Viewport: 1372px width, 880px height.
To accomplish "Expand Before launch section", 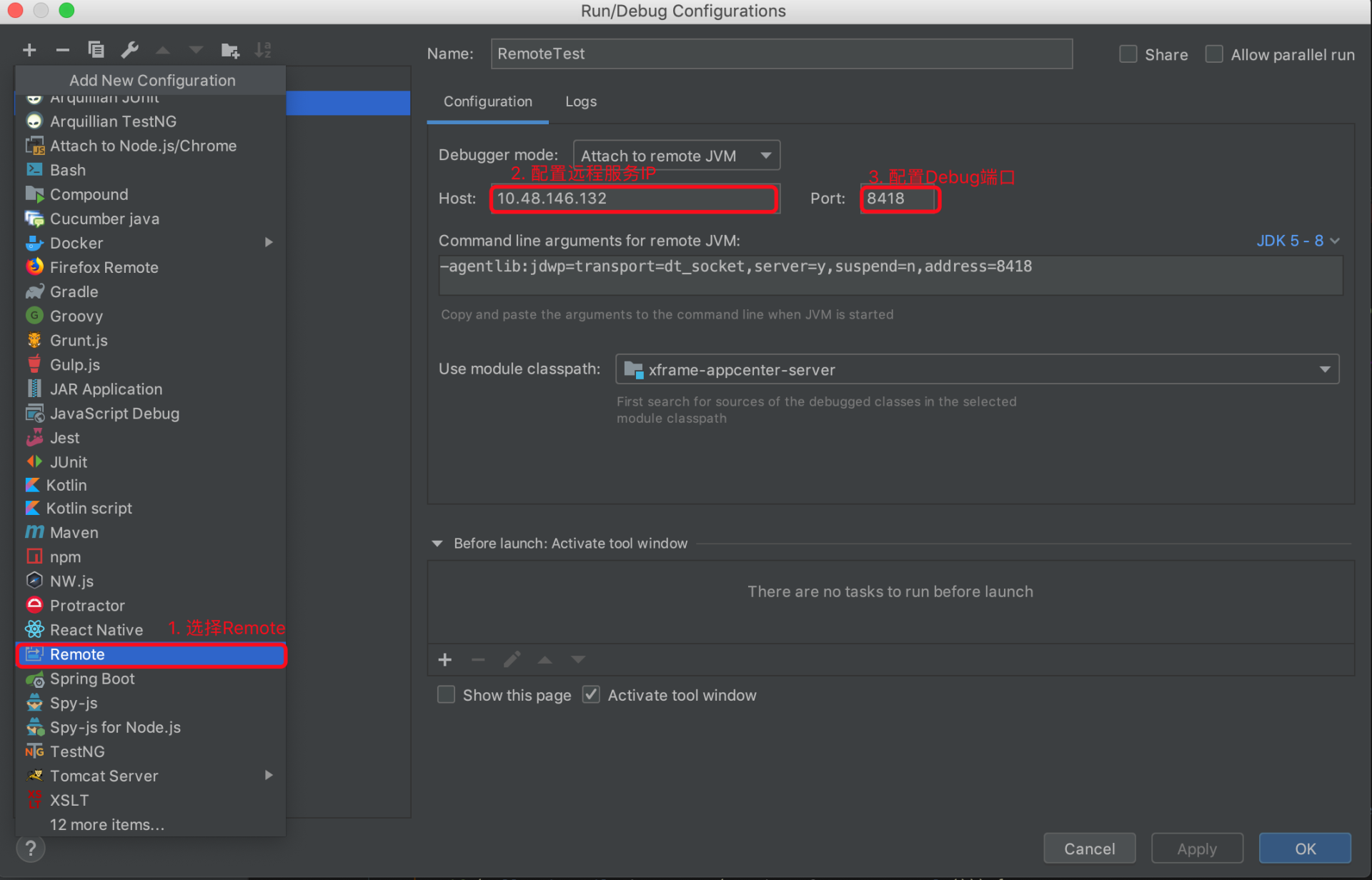I will point(440,543).
